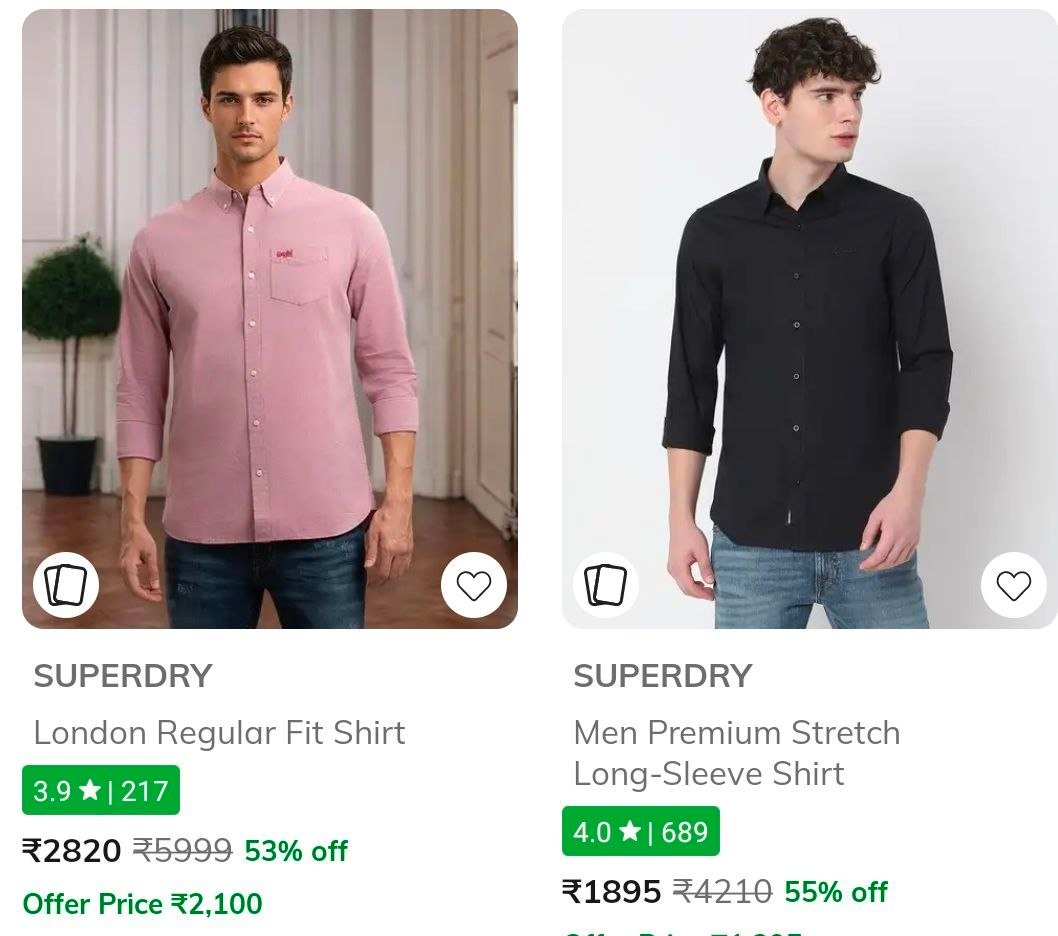Favorite the Men Premium Stretch Long-Sleeve Shirt

(x=1015, y=585)
